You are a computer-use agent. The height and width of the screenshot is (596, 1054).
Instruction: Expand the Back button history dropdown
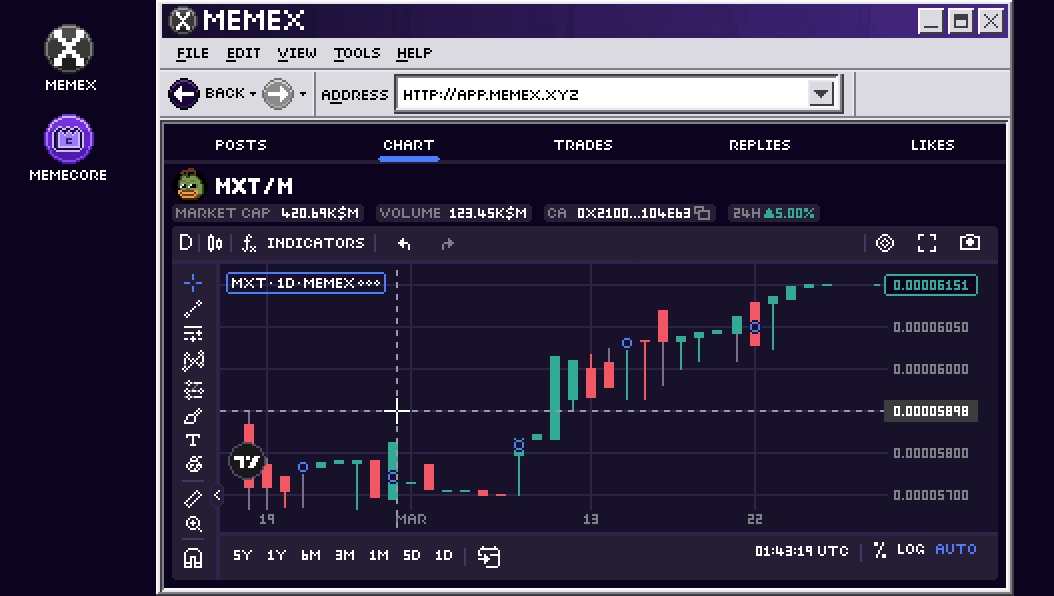point(253,95)
